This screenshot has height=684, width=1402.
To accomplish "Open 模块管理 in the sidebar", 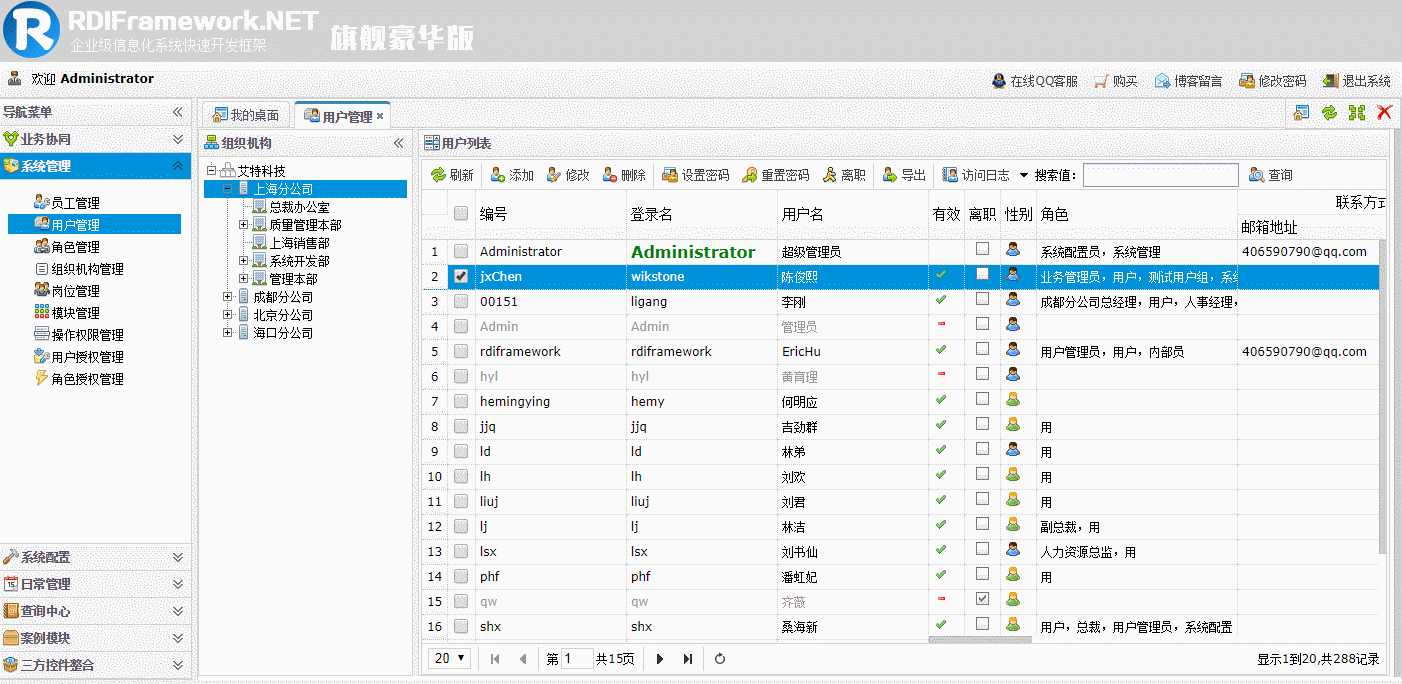I will click(66, 313).
